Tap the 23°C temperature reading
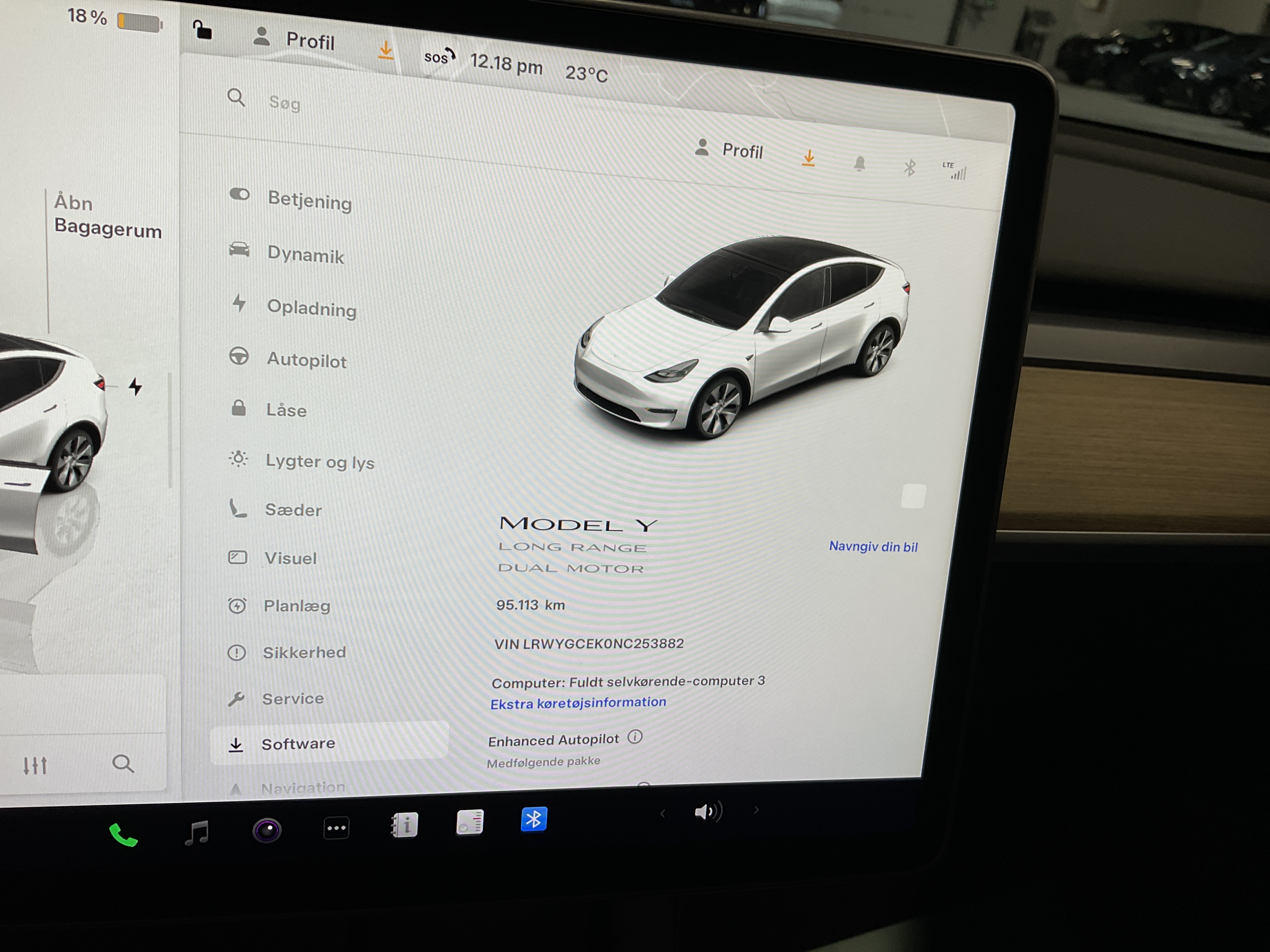 click(586, 73)
